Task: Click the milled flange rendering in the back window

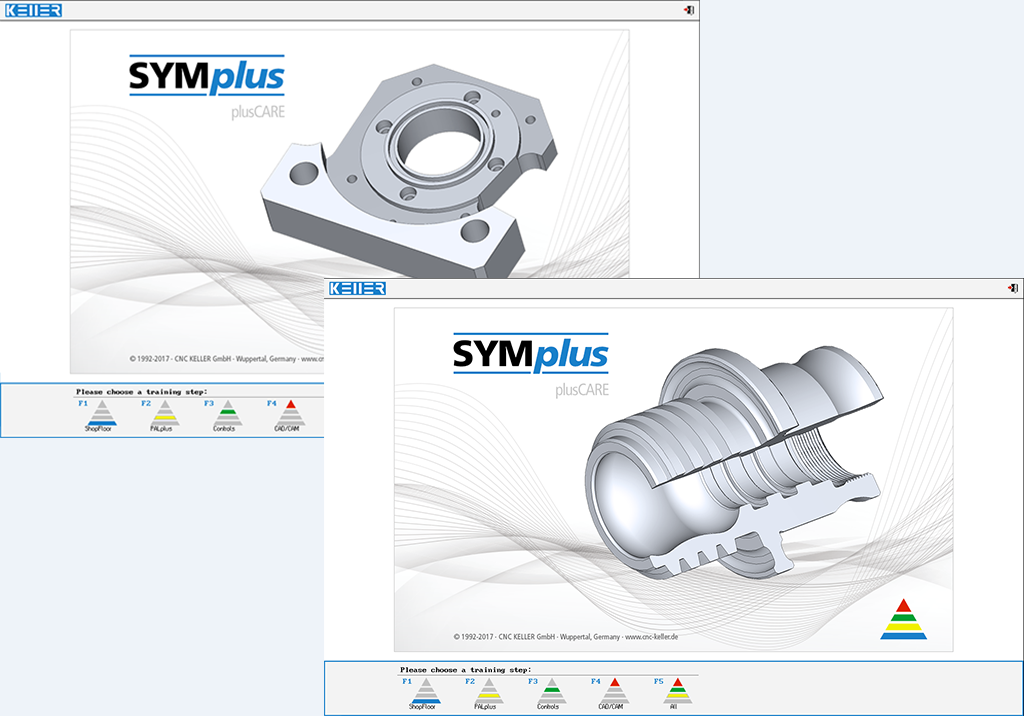Action: point(409,171)
